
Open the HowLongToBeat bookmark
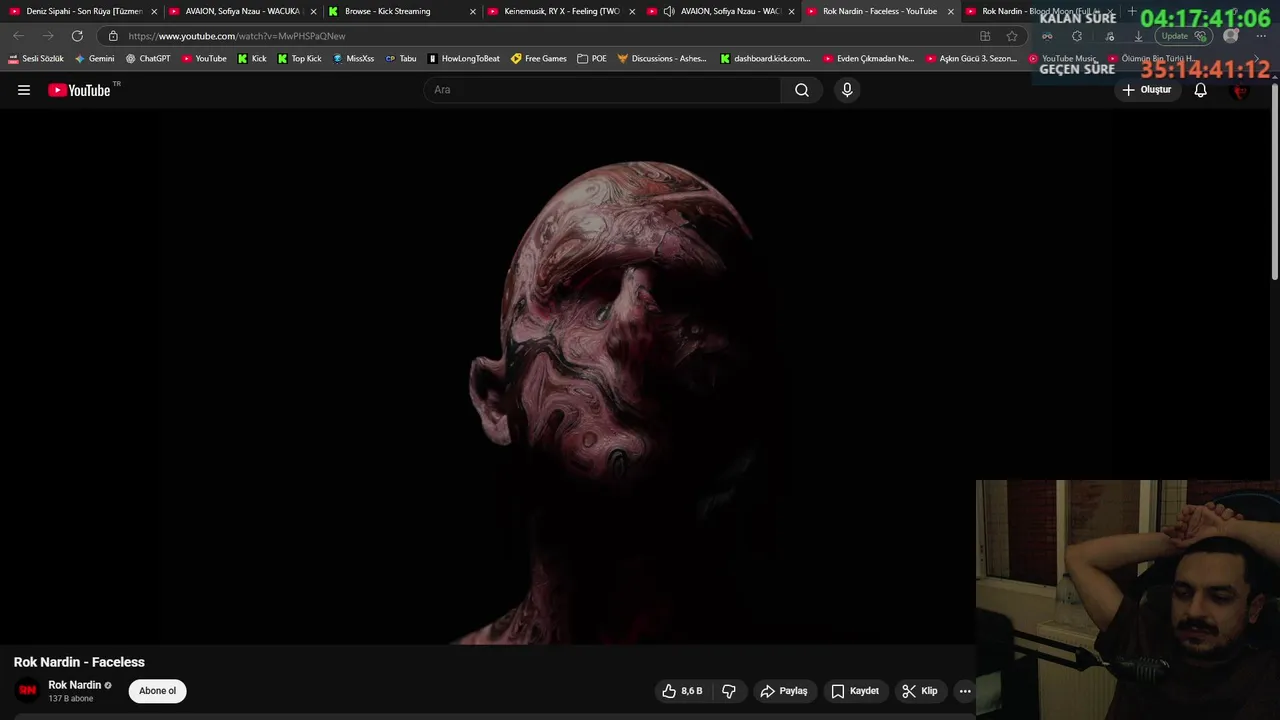tap(463, 59)
